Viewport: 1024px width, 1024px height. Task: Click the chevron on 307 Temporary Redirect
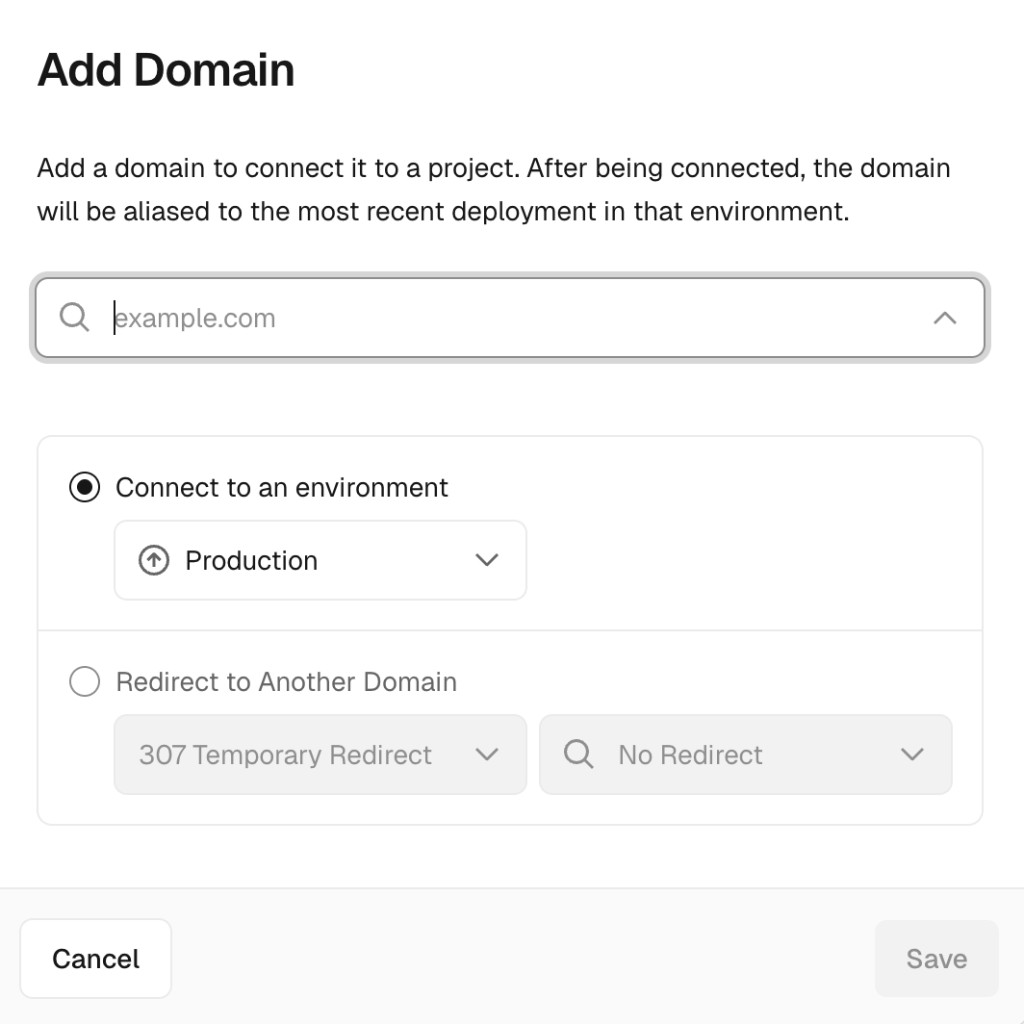tap(487, 755)
